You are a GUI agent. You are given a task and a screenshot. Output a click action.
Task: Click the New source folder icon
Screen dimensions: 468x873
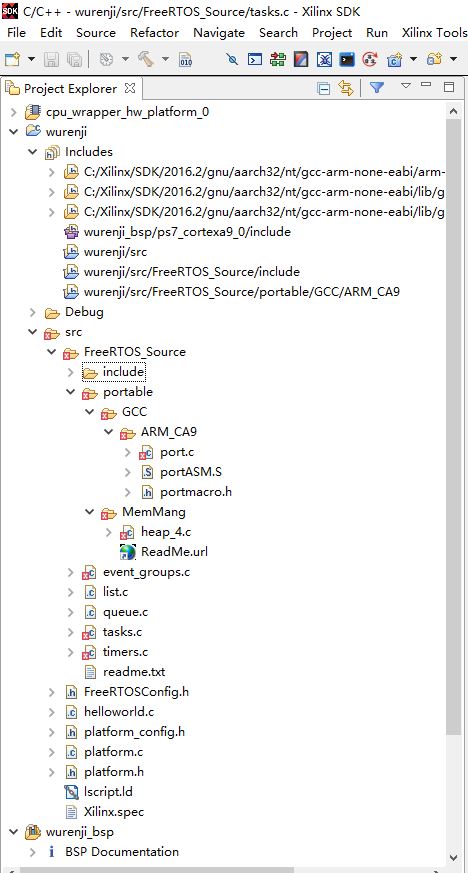[x=435, y=59]
